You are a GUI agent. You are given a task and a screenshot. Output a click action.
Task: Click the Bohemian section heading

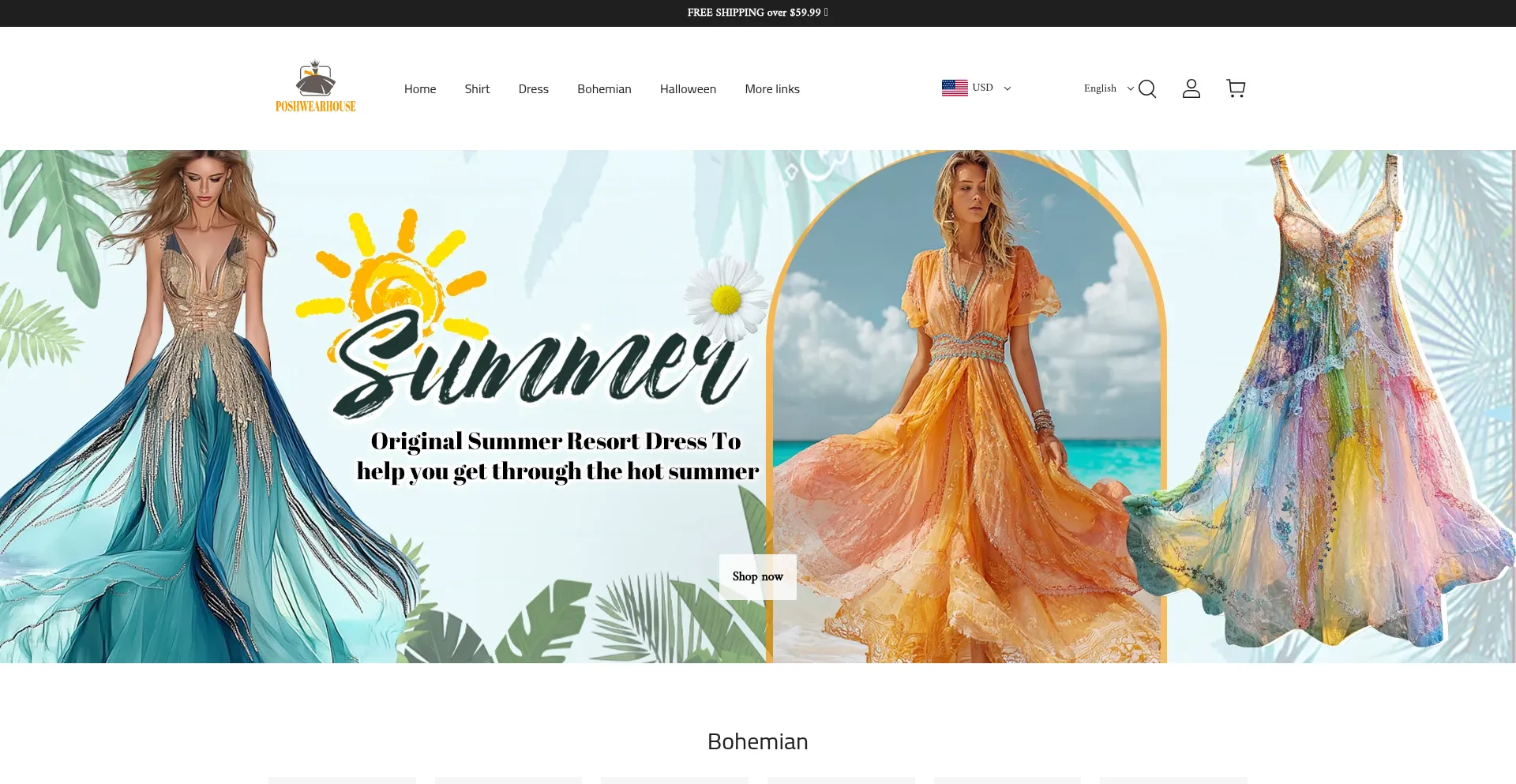point(757,741)
